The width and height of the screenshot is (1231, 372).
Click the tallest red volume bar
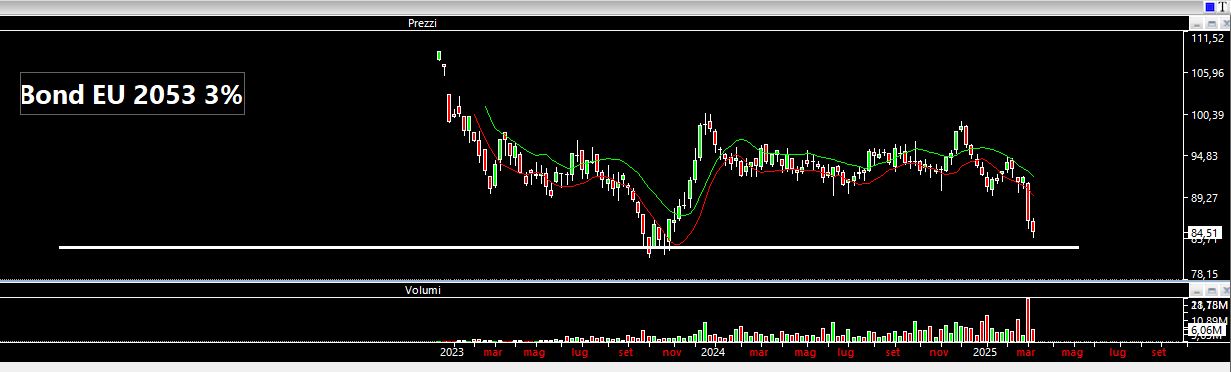(1027, 320)
